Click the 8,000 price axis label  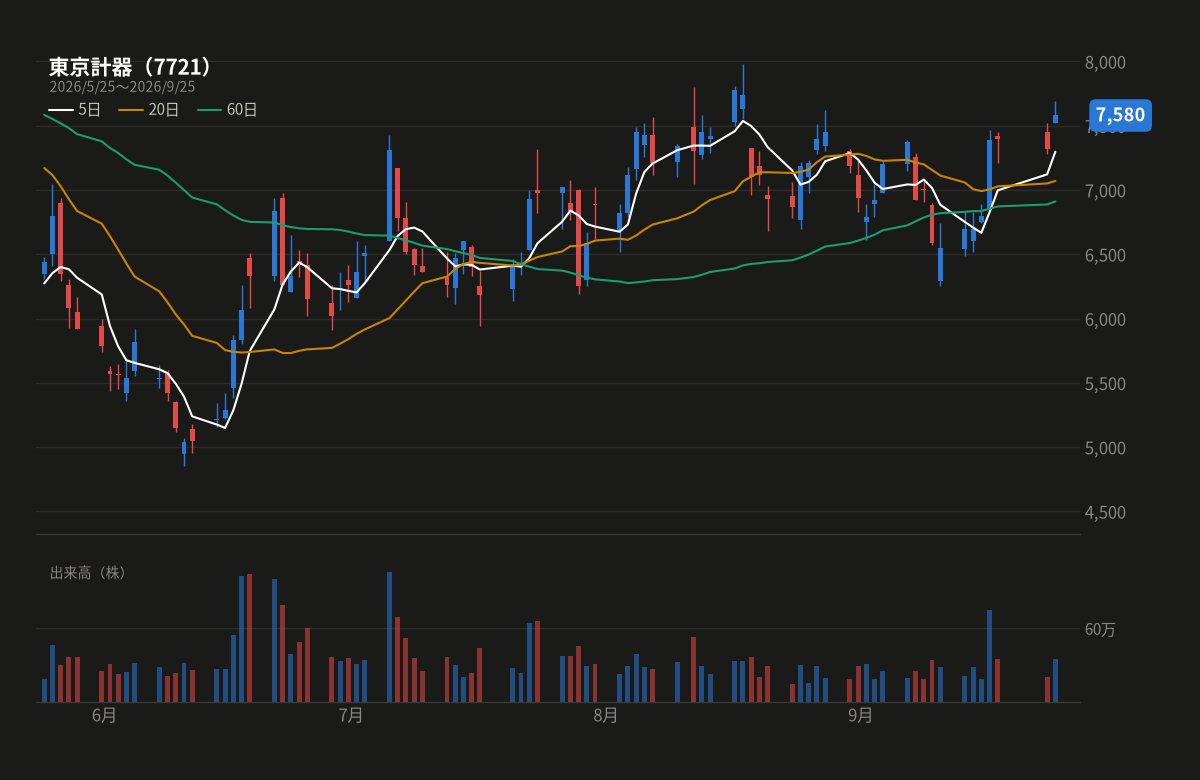pos(1105,62)
